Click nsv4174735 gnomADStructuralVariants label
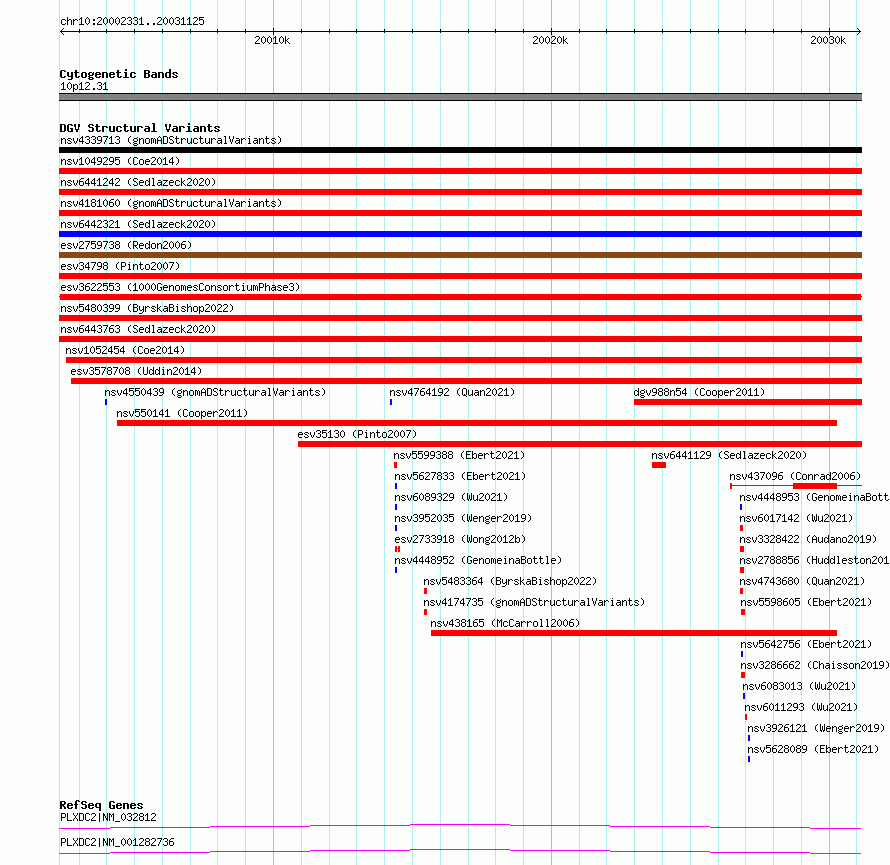Viewport: 890px width, 865px height. 534,602
